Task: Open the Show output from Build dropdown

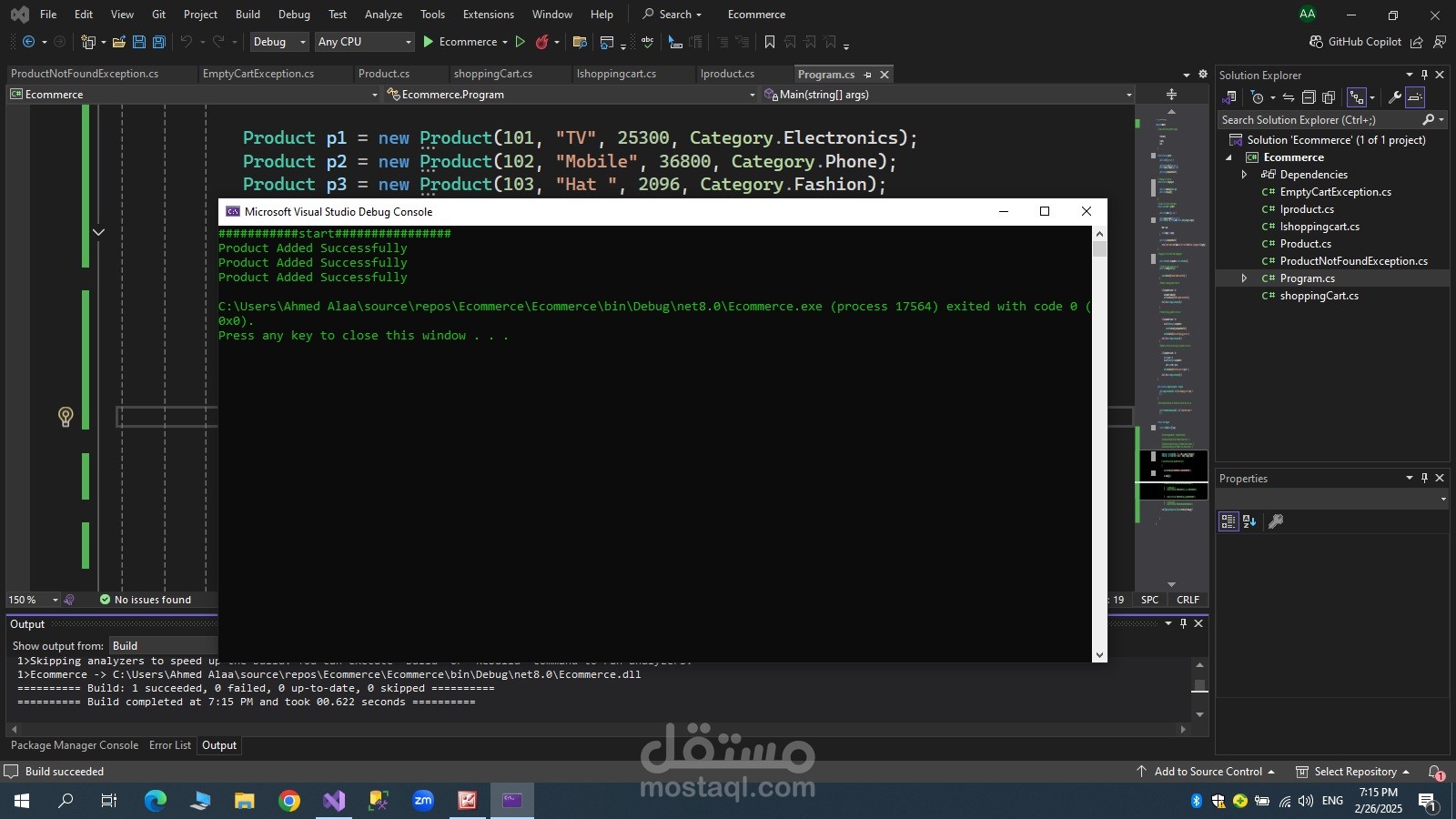Action: 164,646
